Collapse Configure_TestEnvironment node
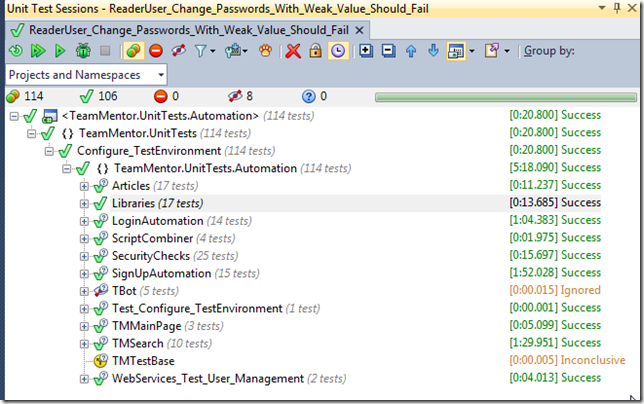This screenshot has height=404, width=644. 49,151
